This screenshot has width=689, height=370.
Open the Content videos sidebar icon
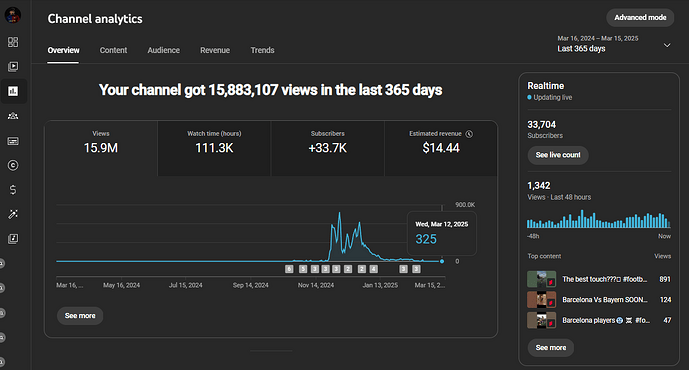pos(13,66)
